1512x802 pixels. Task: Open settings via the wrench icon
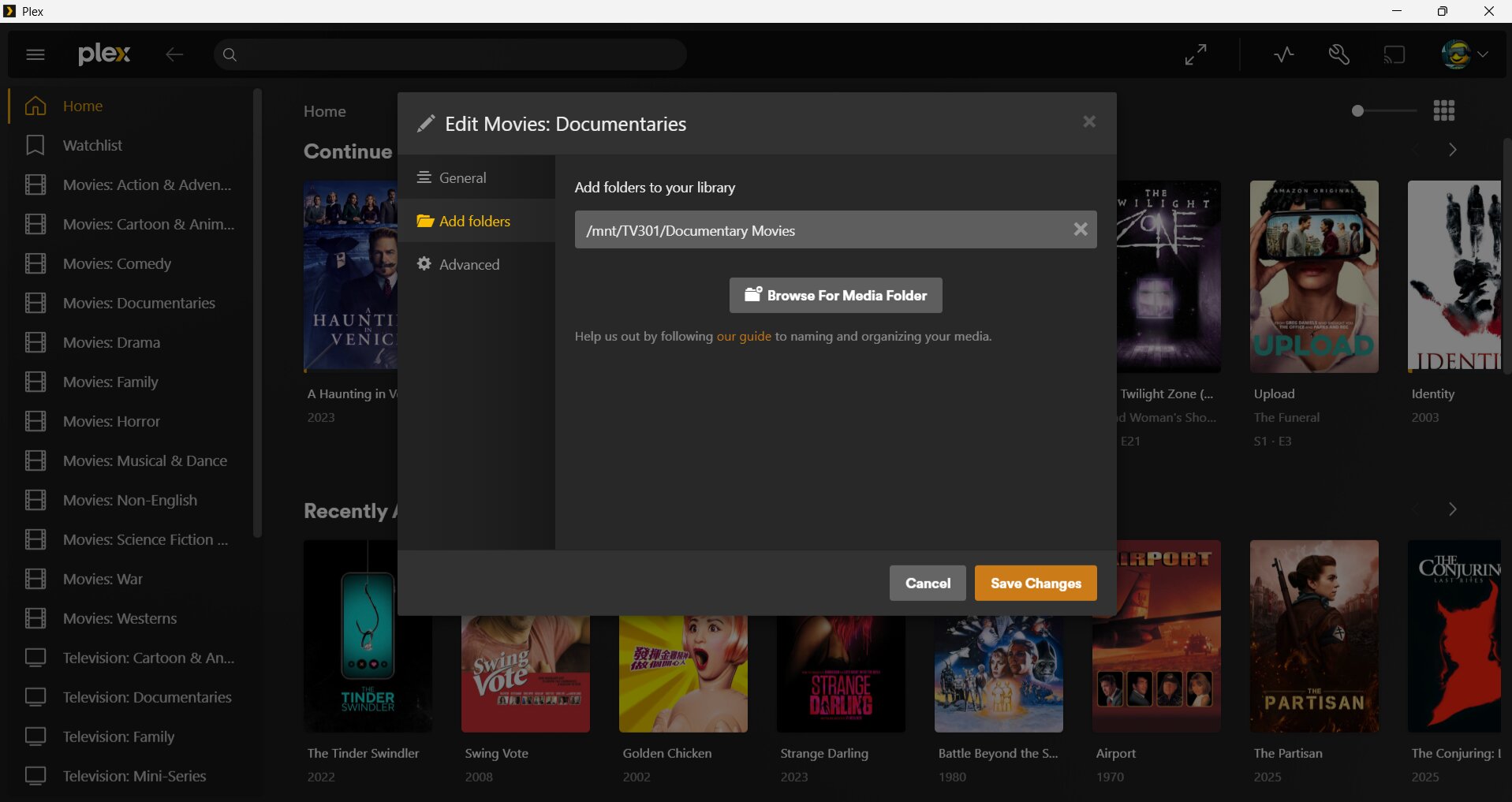pos(1339,54)
